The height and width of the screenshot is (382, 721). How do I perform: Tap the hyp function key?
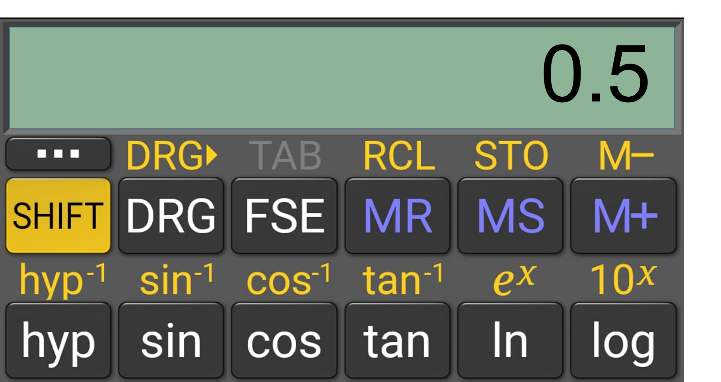[58, 341]
